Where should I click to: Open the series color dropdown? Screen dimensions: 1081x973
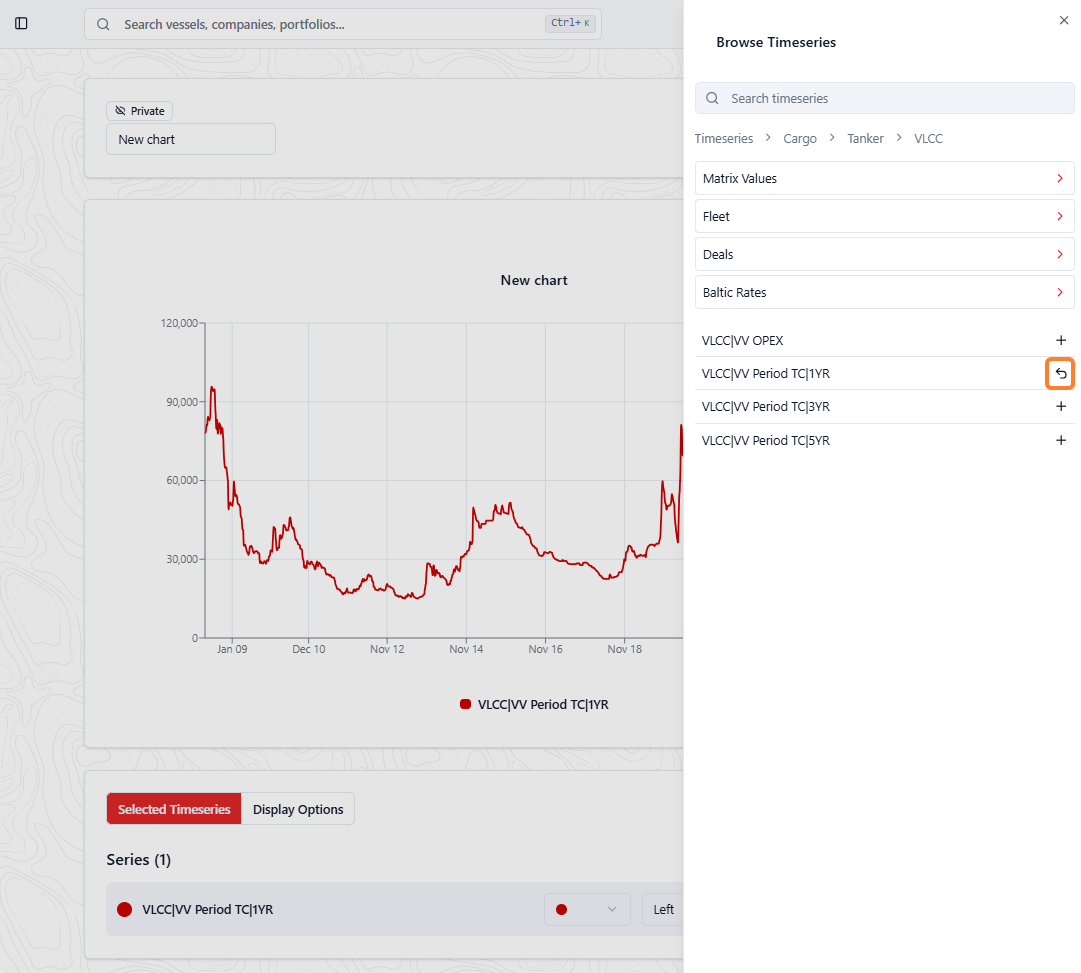[x=587, y=909]
